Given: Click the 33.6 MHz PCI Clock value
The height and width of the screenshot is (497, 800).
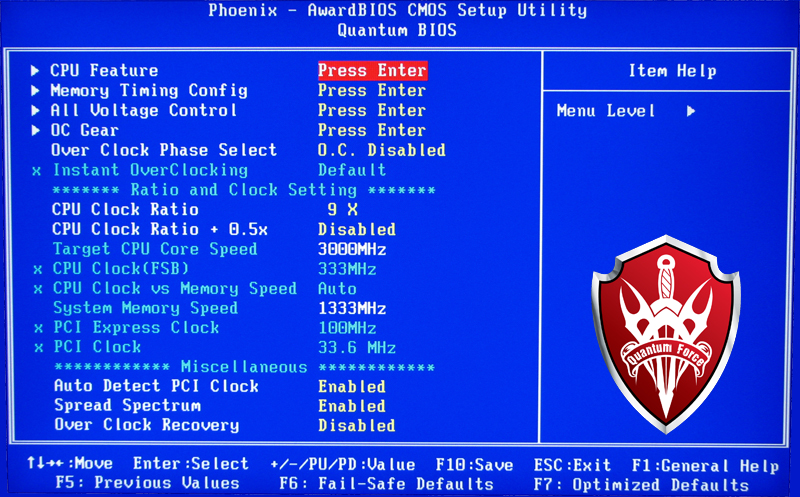Looking at the screenshot, I should tap(357, 347).
